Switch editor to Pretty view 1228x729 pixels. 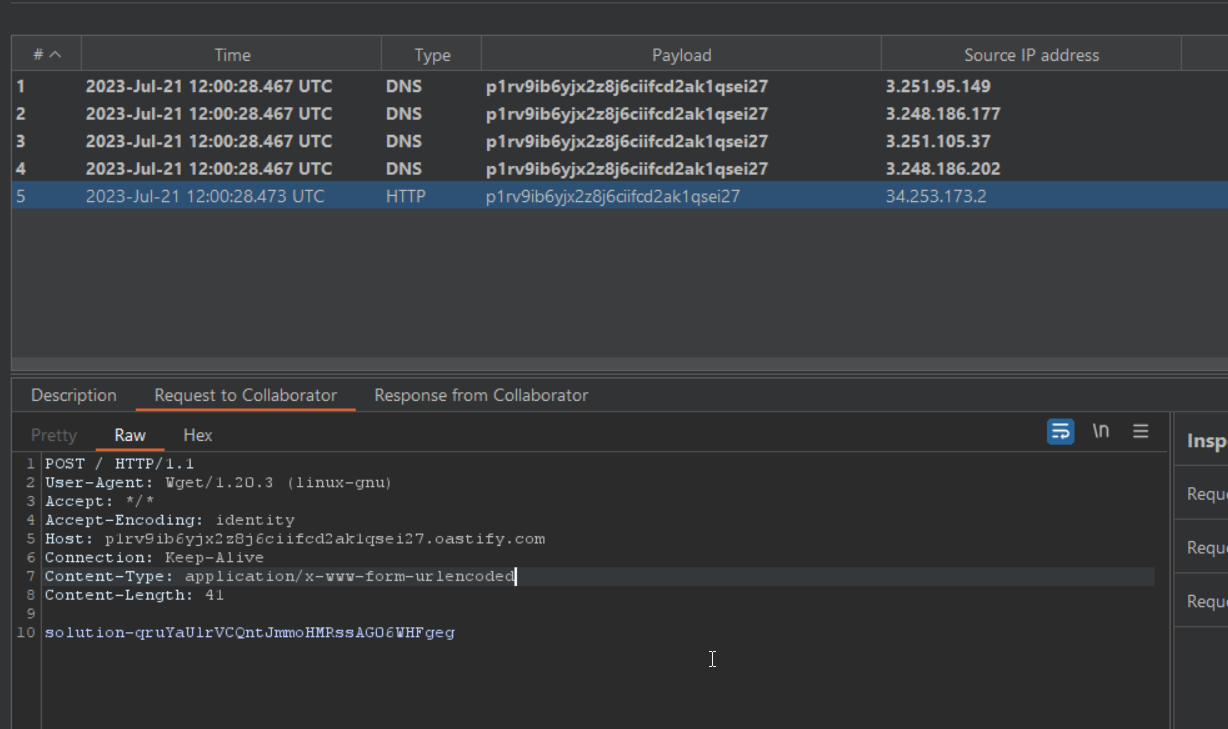54,435
